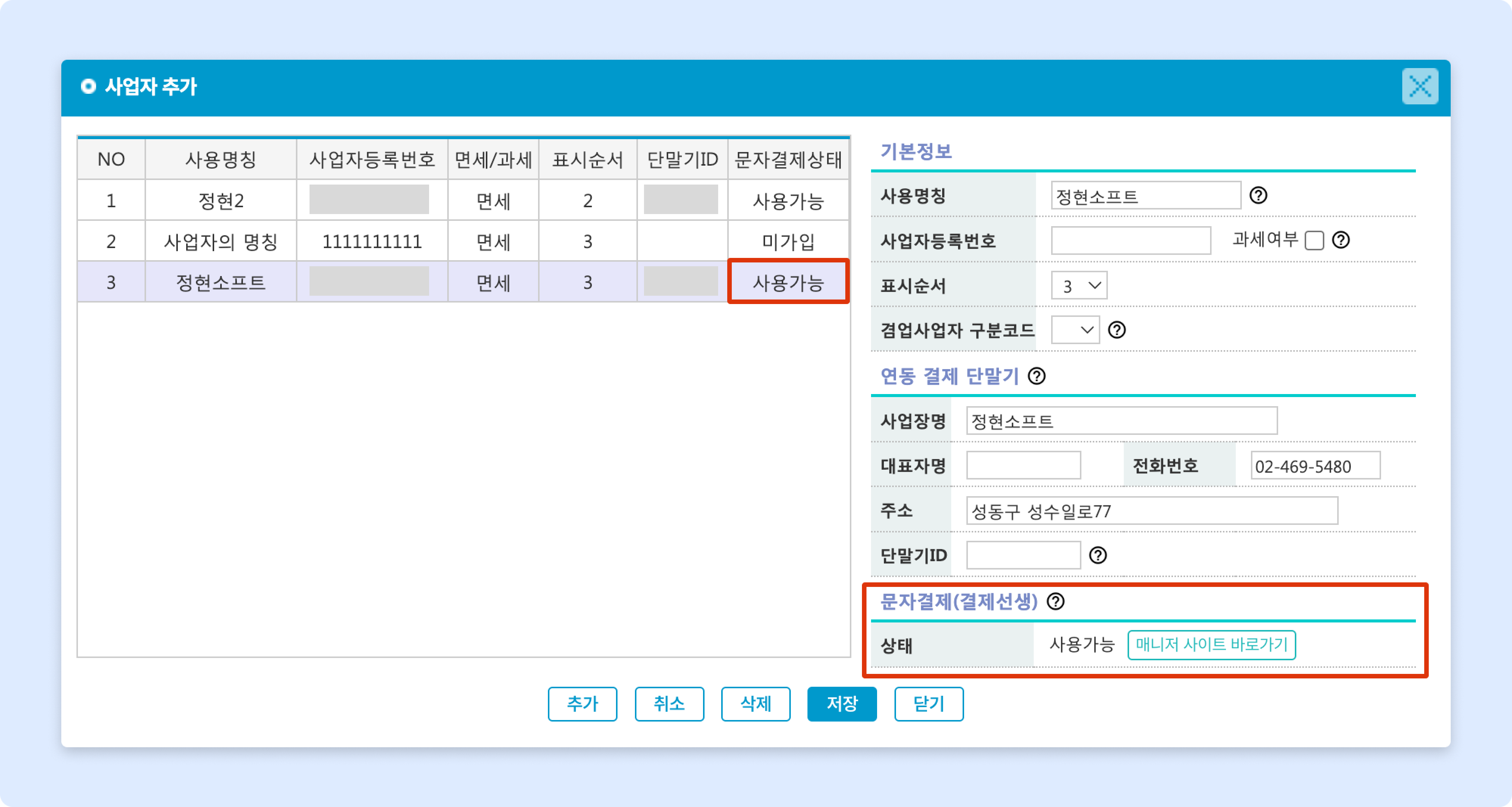Select the 사업자의 명칭 row
1512x807 pixels.
[x=221, y=241]
